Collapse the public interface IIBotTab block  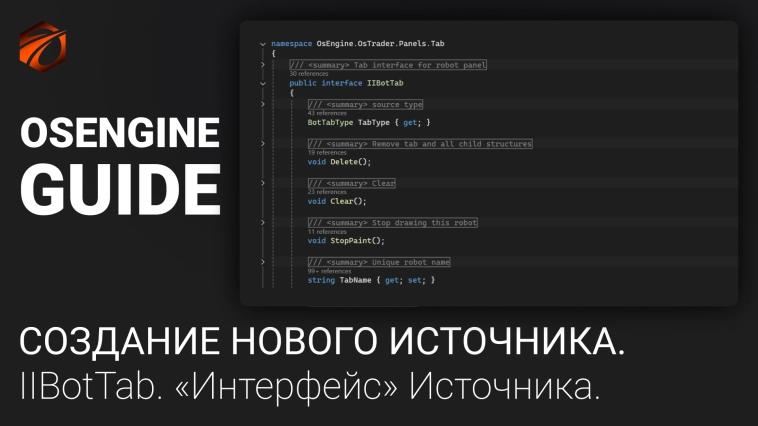263,83
